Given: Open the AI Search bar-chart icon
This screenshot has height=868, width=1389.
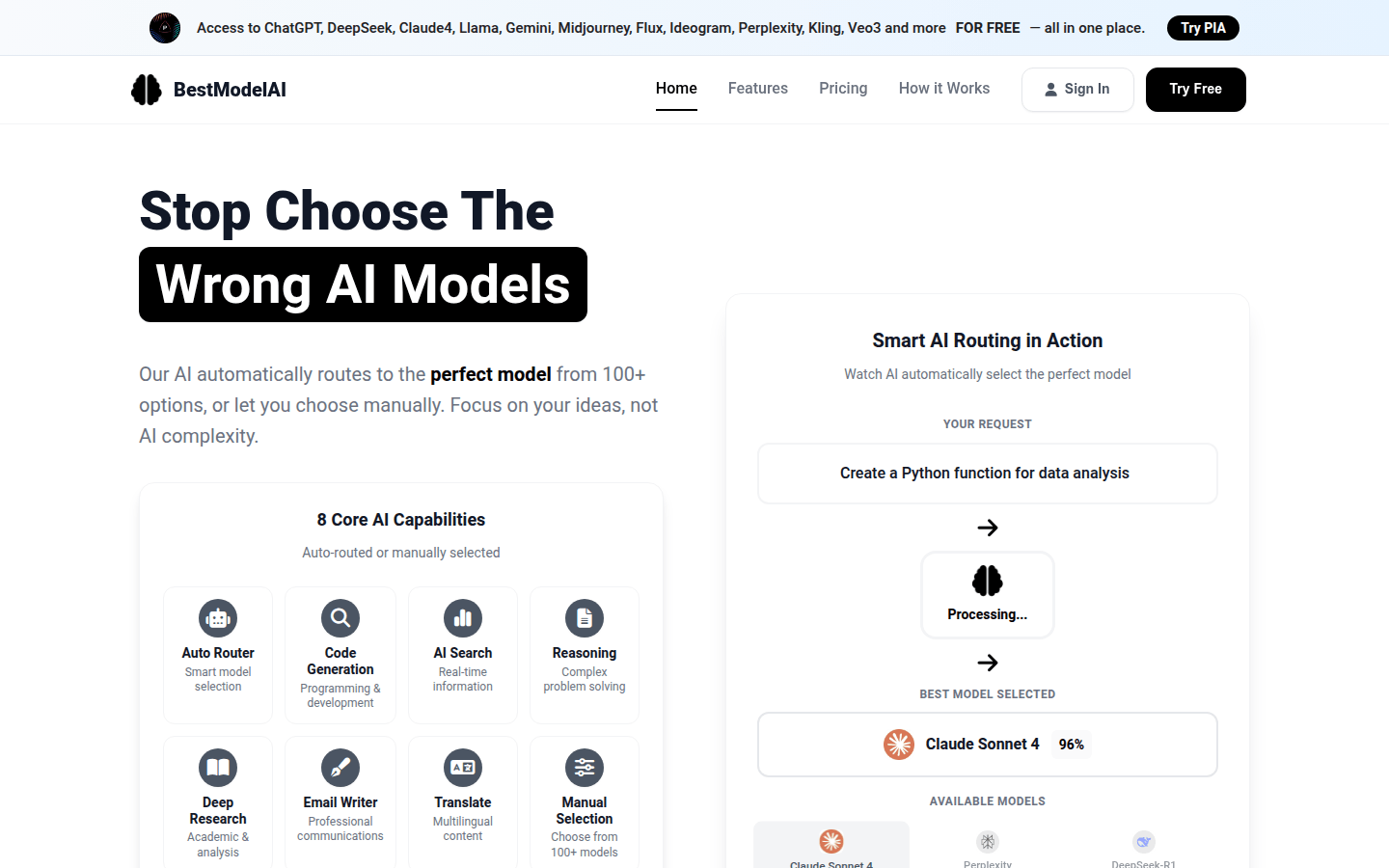Looking at the screenshot, I should point(463,618).
